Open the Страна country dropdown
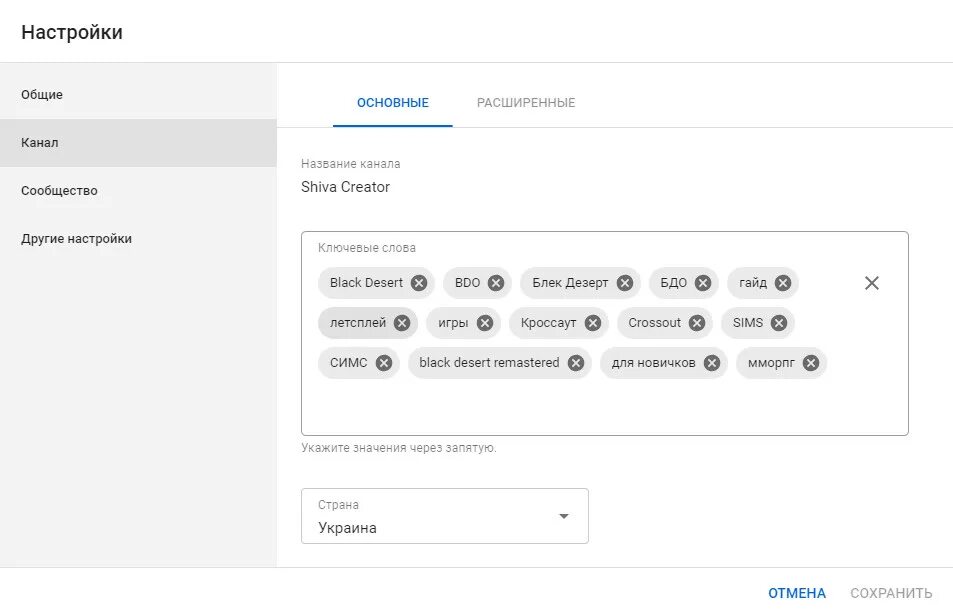This screenshot has height=616, width=953. pyautogui.click(x=445, y=516)
